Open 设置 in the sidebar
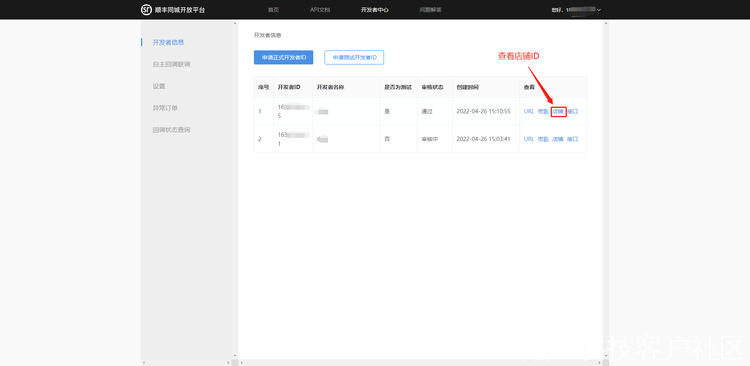The image size is (750, 366). (159, 86)
